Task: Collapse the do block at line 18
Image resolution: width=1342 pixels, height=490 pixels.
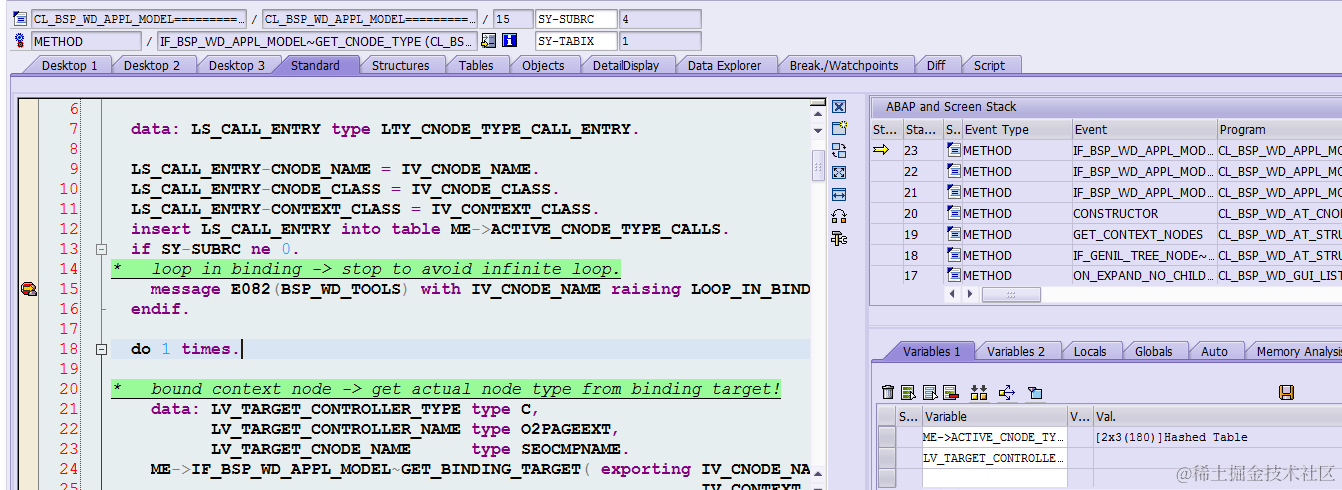Action: click(100, 349)
